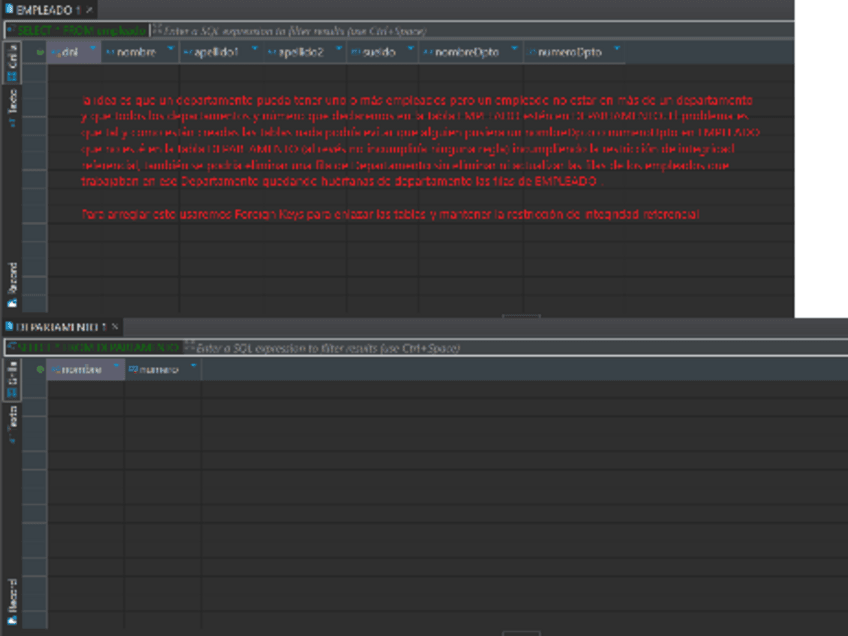Select the nombreDpto column header

(x=465, y=51)
